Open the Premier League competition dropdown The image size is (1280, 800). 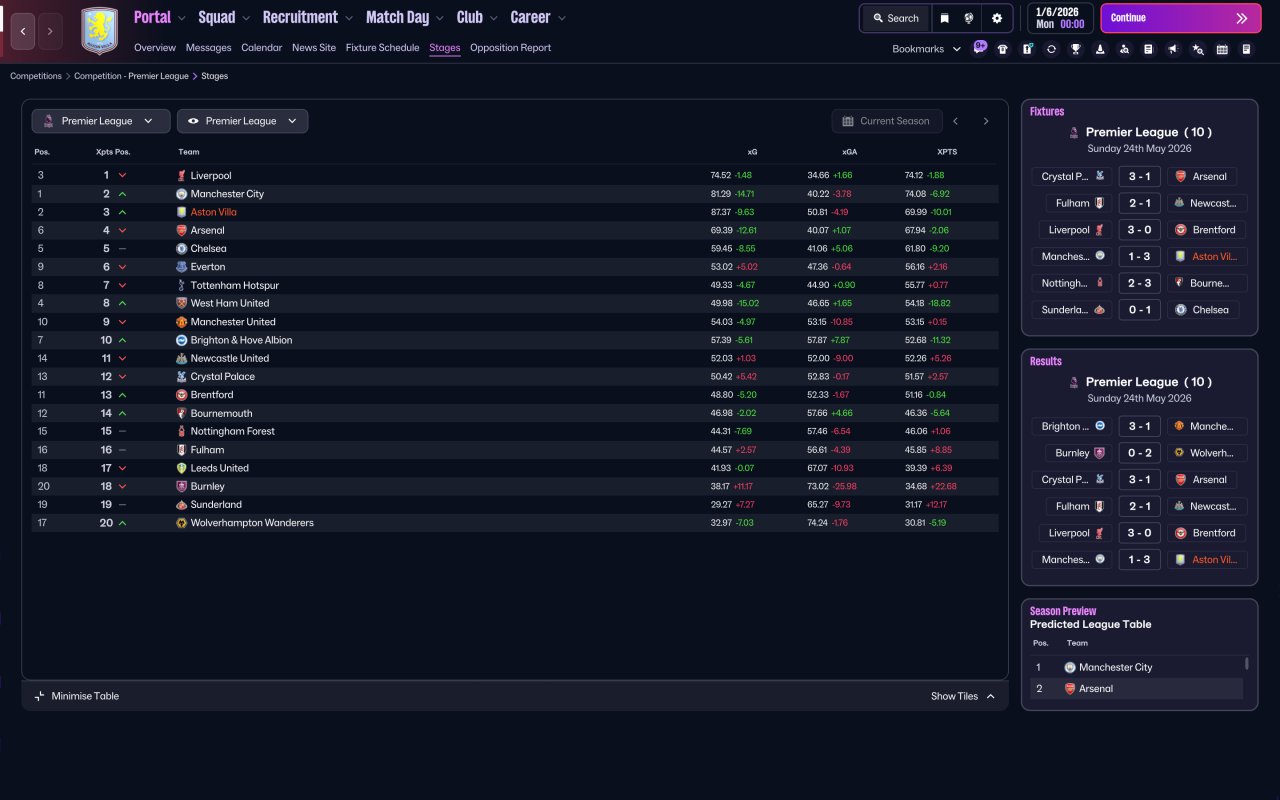tap(99, 121)
